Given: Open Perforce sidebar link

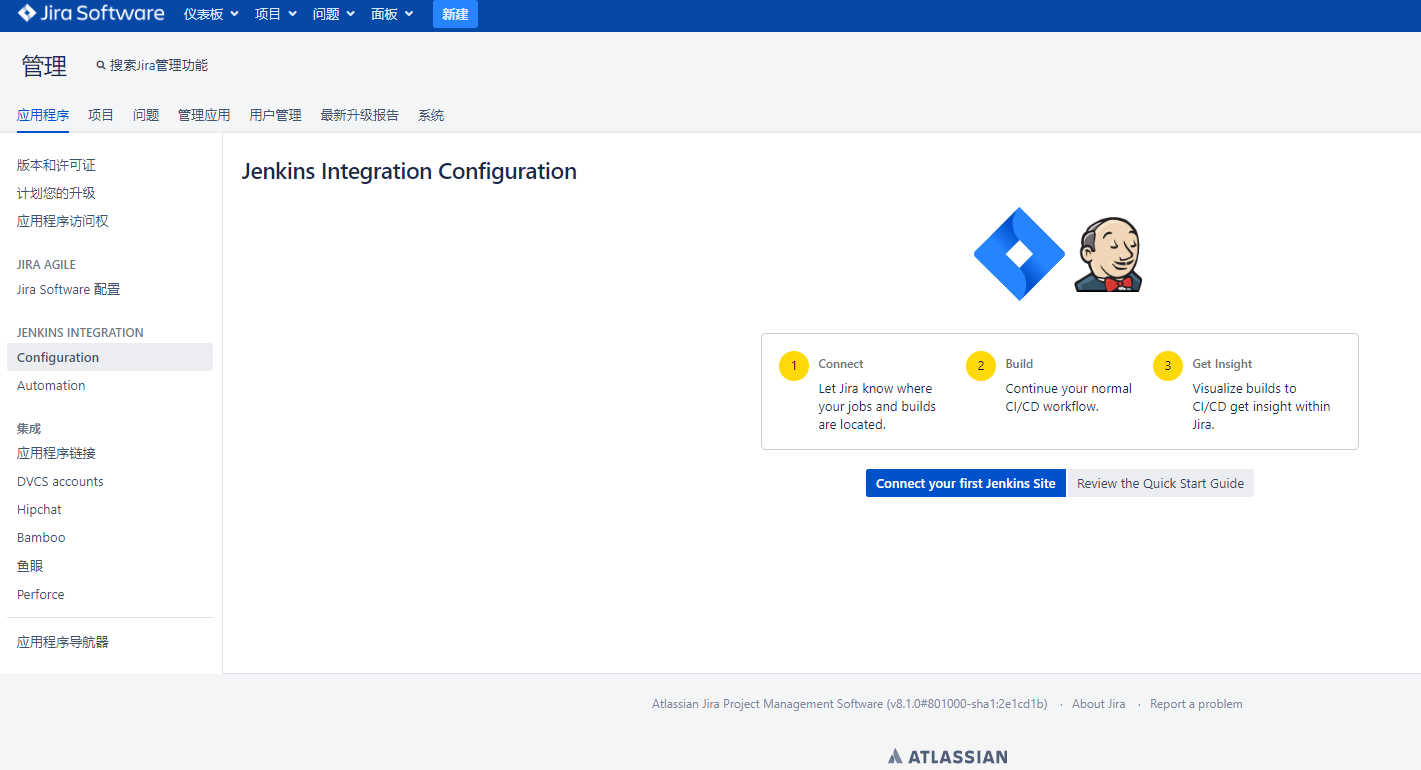Looking at the screenshot, I should tap(40, 594).
